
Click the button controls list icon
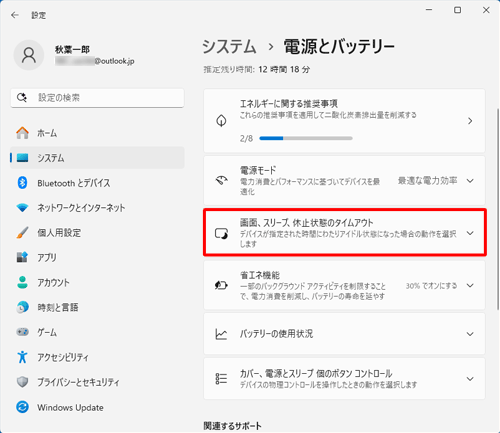pos(221,379)
